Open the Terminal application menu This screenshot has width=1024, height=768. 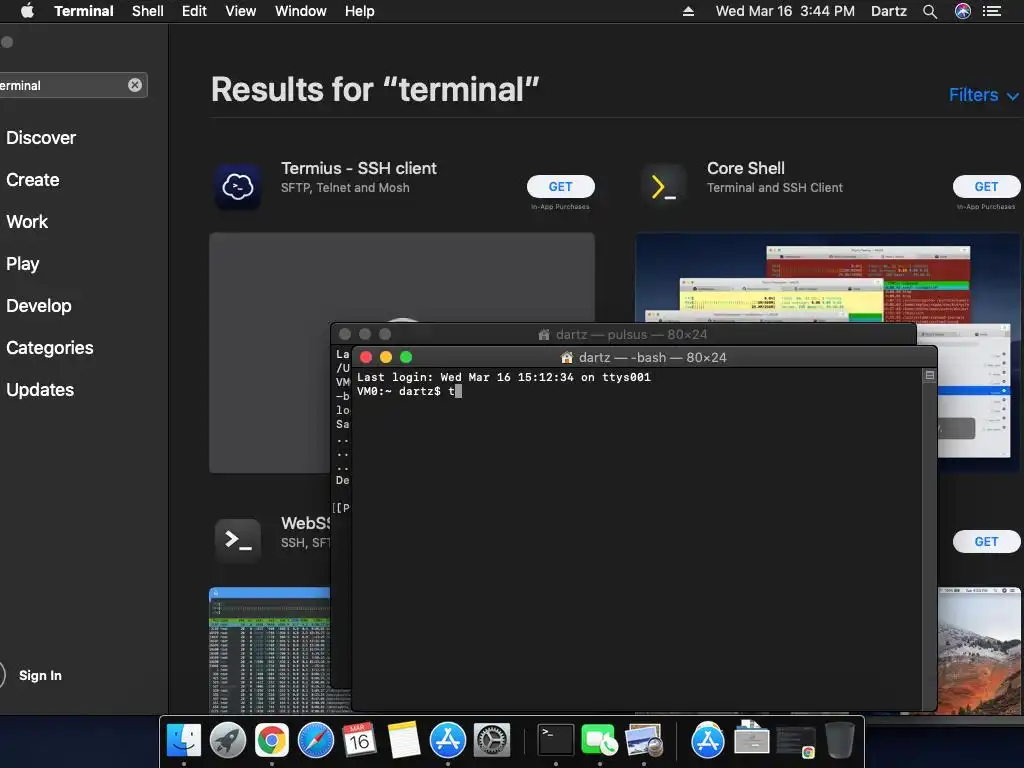point(84,11)
